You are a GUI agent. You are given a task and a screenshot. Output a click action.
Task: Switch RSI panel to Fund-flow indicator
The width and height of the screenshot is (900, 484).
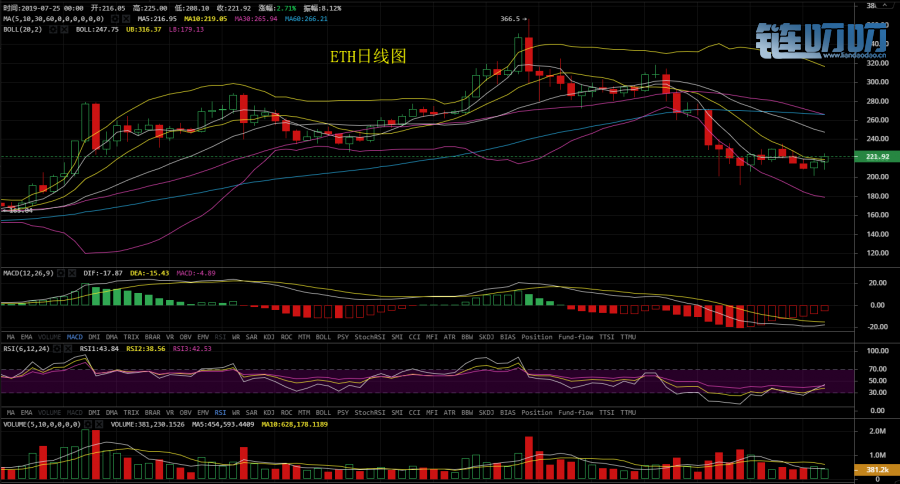point(576,413)
